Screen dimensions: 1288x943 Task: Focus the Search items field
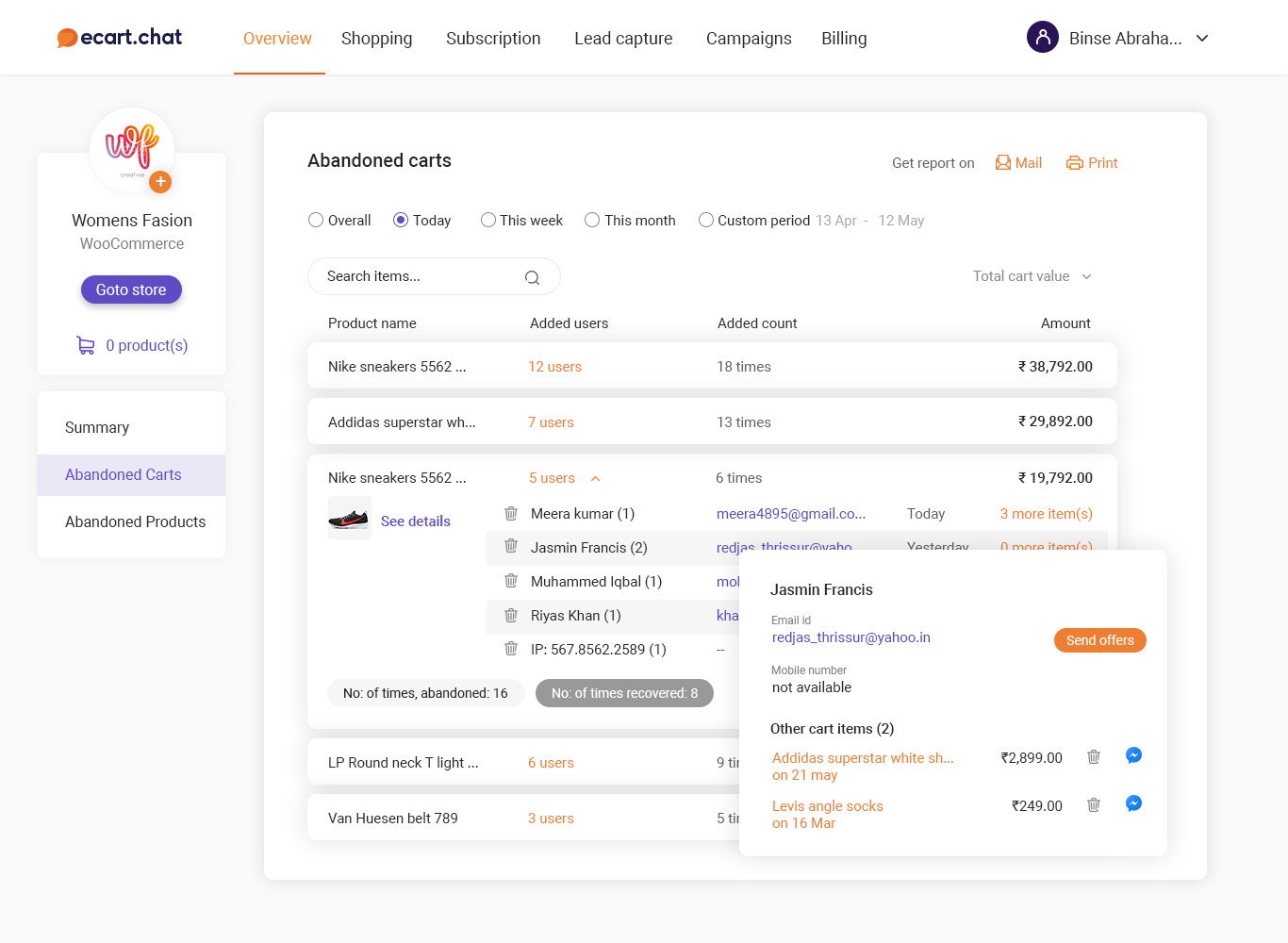(x=434, y=276)
